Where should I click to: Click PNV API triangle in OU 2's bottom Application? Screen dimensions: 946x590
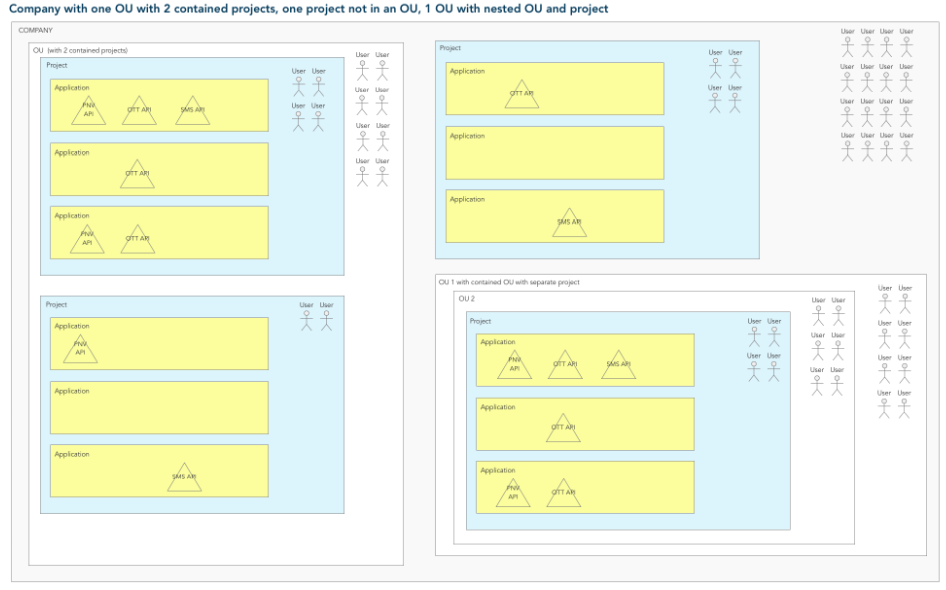[513, 494]
